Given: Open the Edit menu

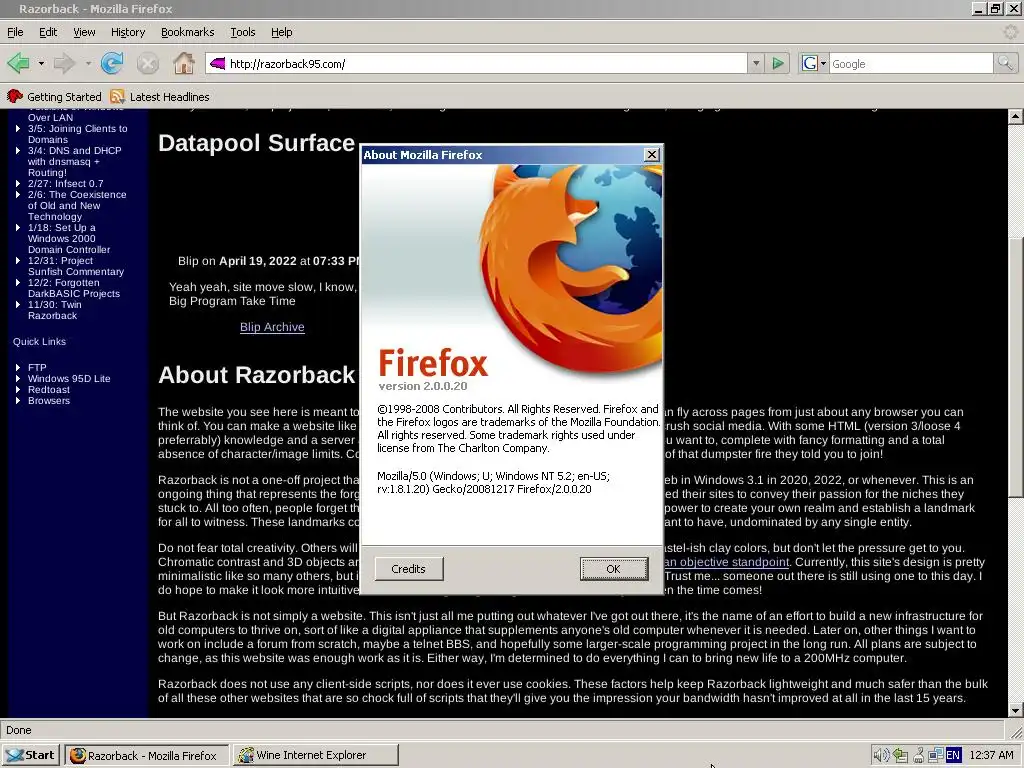Looking at the screenshot, I should coord(48,32).
